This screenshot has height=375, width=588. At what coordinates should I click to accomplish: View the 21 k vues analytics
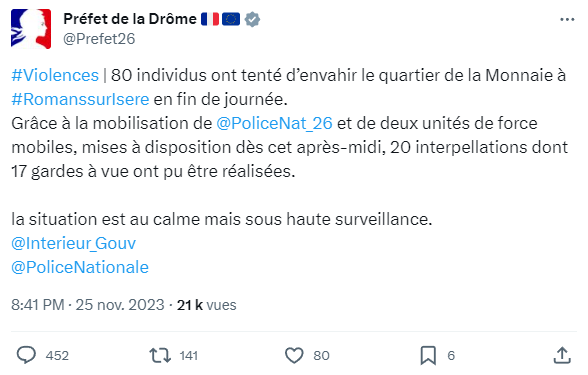(207, 304)
